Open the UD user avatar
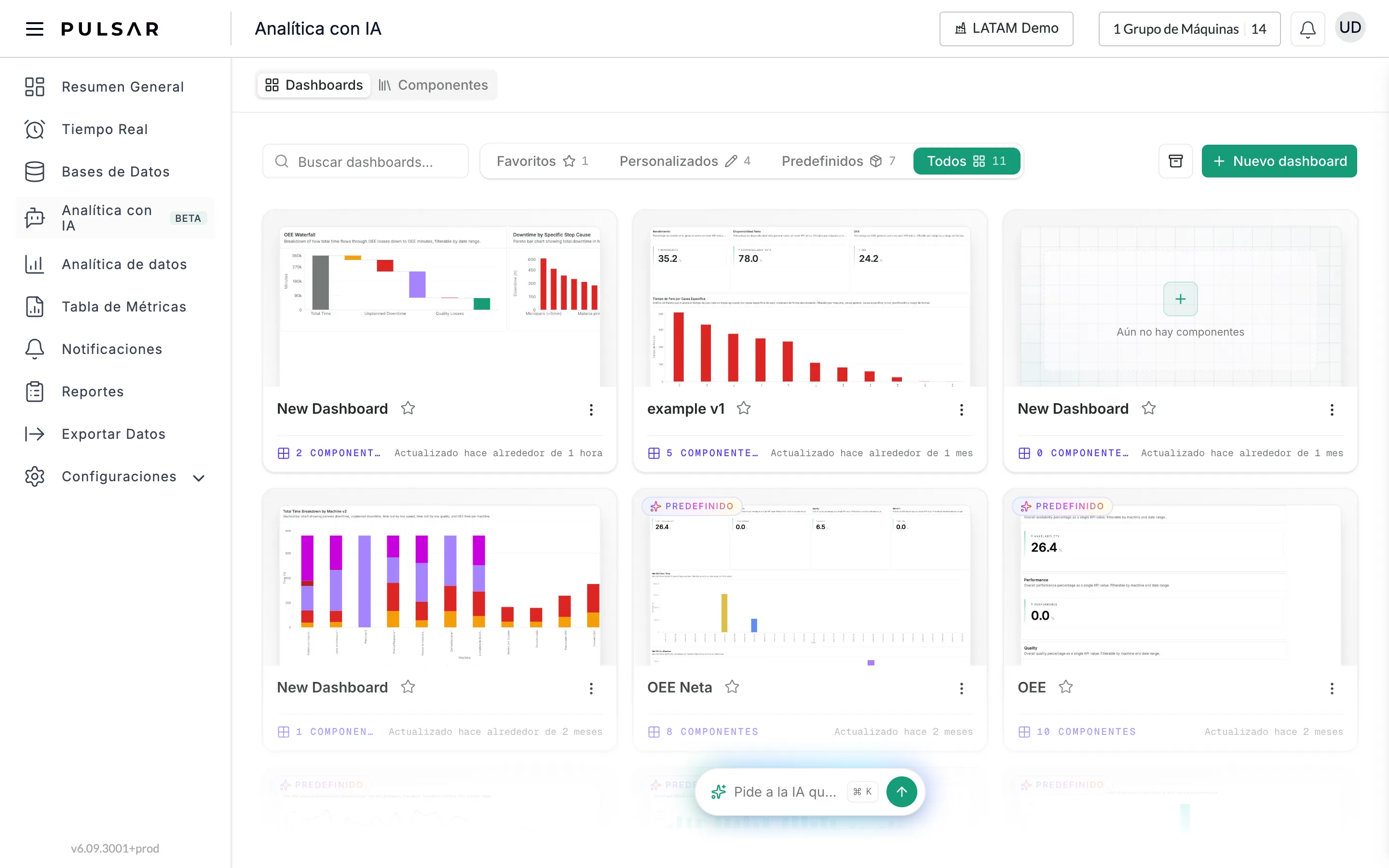This screenshot has width=1389, height=868. (x=1350, y=27)
